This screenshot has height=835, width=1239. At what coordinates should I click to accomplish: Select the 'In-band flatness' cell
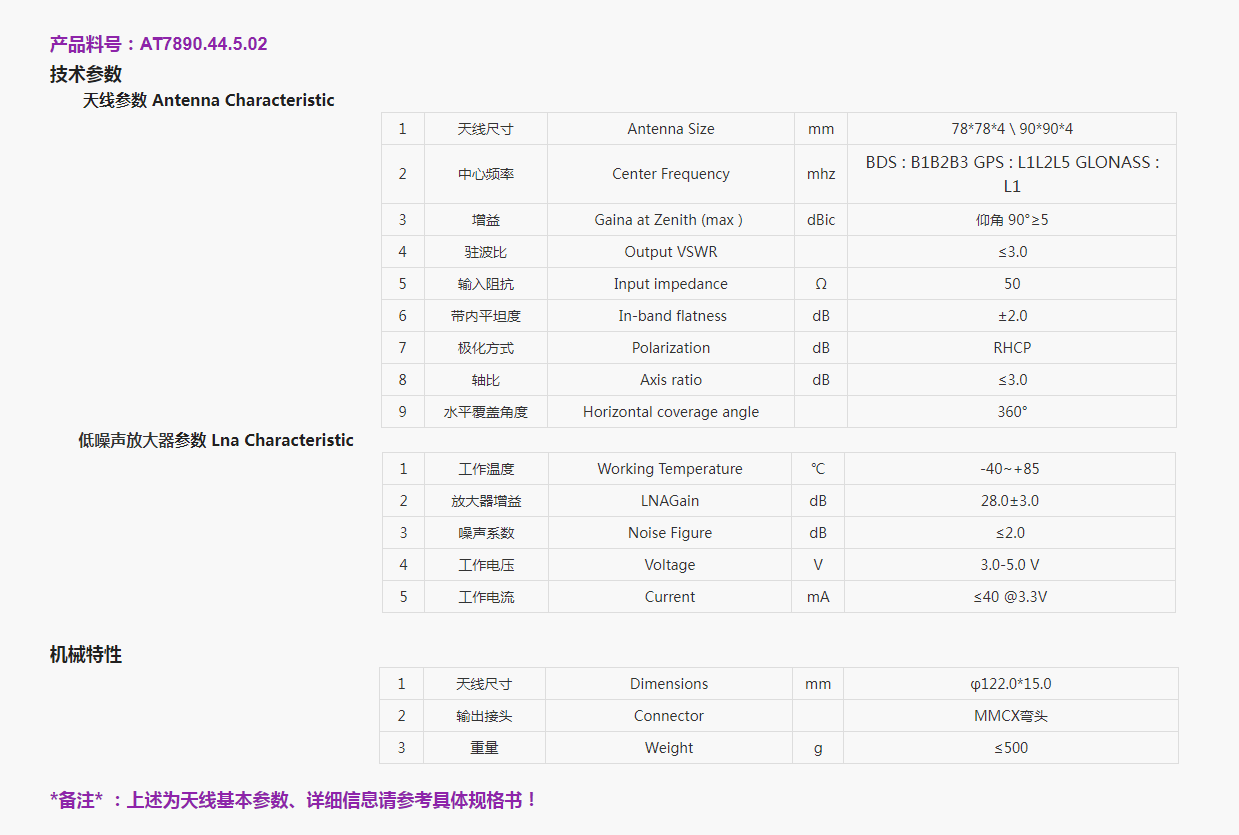click(671, 316)
